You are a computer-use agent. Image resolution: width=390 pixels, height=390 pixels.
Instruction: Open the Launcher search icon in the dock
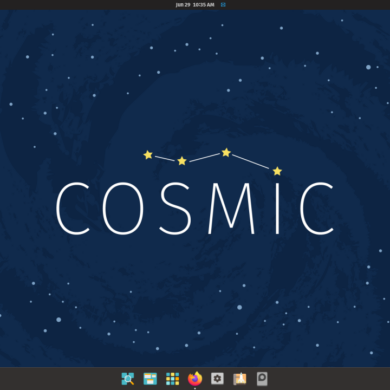click(128, 379)
